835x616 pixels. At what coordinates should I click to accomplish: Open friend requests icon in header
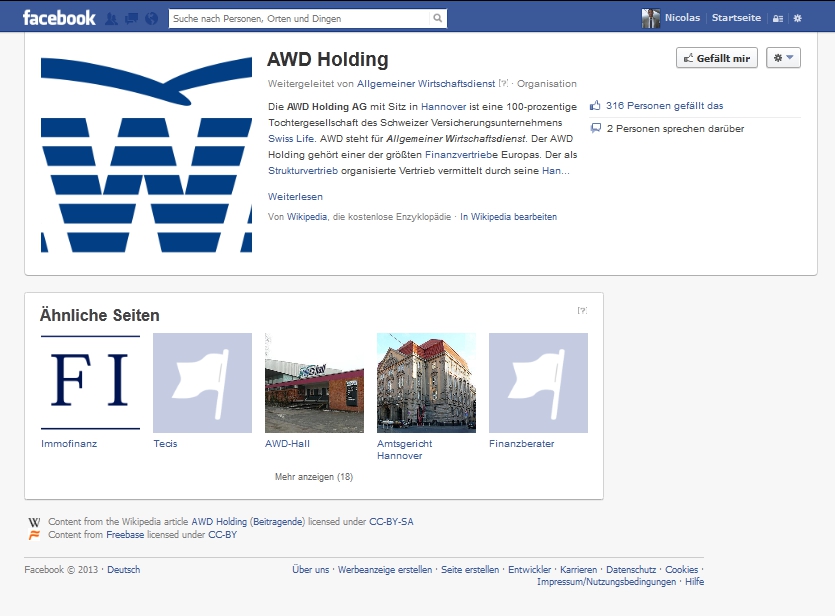[x=111, y=19]
